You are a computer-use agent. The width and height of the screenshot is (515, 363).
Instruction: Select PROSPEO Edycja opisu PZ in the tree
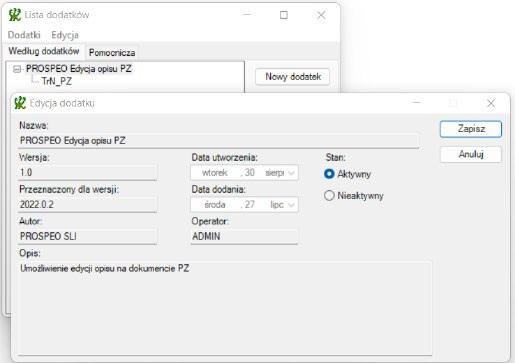pos(79,69)
